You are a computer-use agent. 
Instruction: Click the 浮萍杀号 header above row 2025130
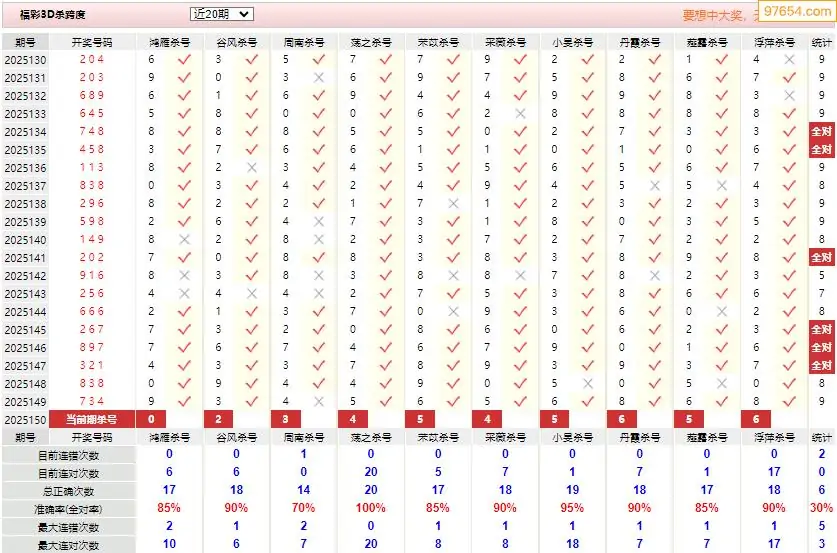pos(775,42)
